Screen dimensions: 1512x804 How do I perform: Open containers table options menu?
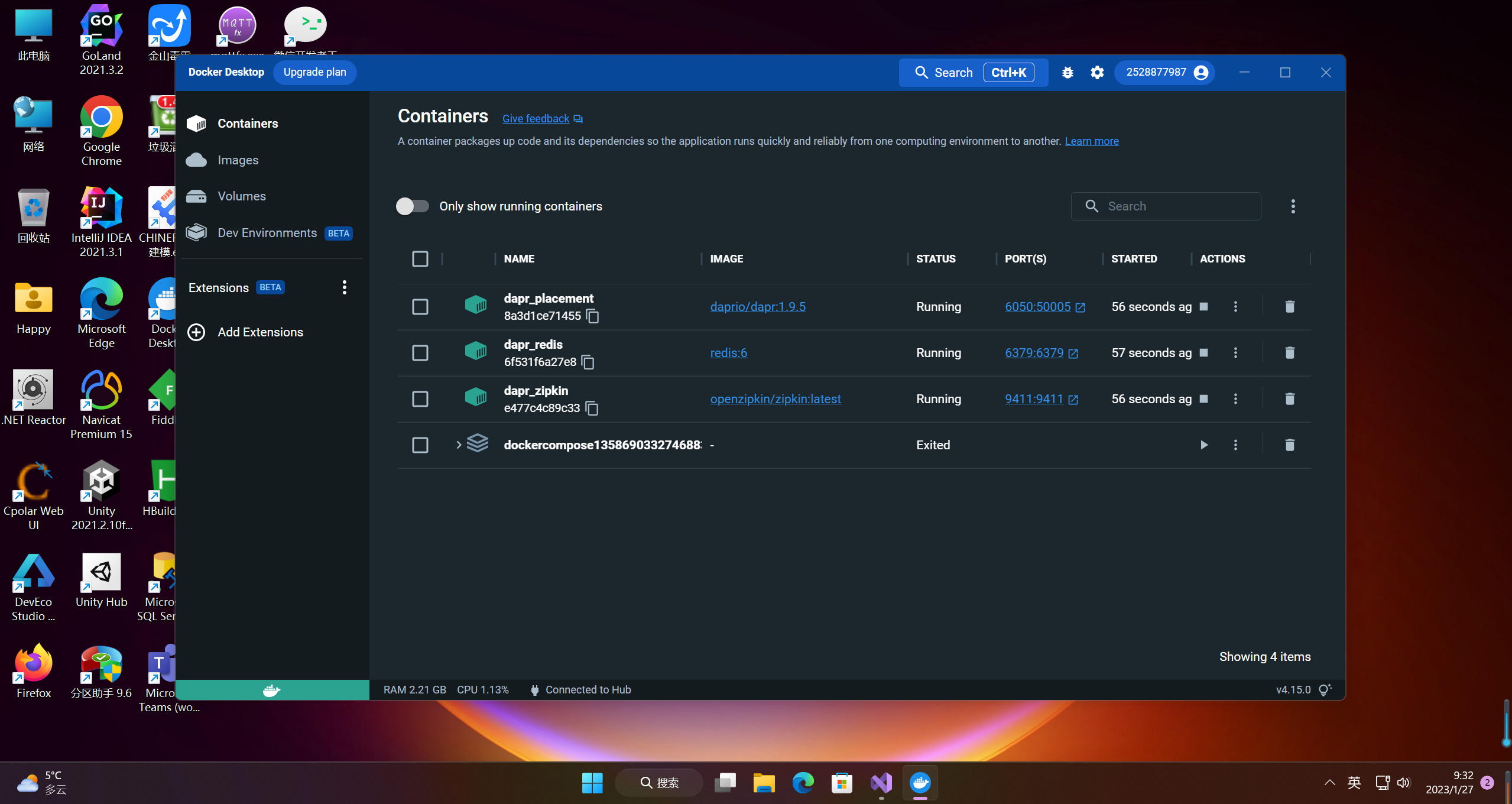(x=1293, y=206)
